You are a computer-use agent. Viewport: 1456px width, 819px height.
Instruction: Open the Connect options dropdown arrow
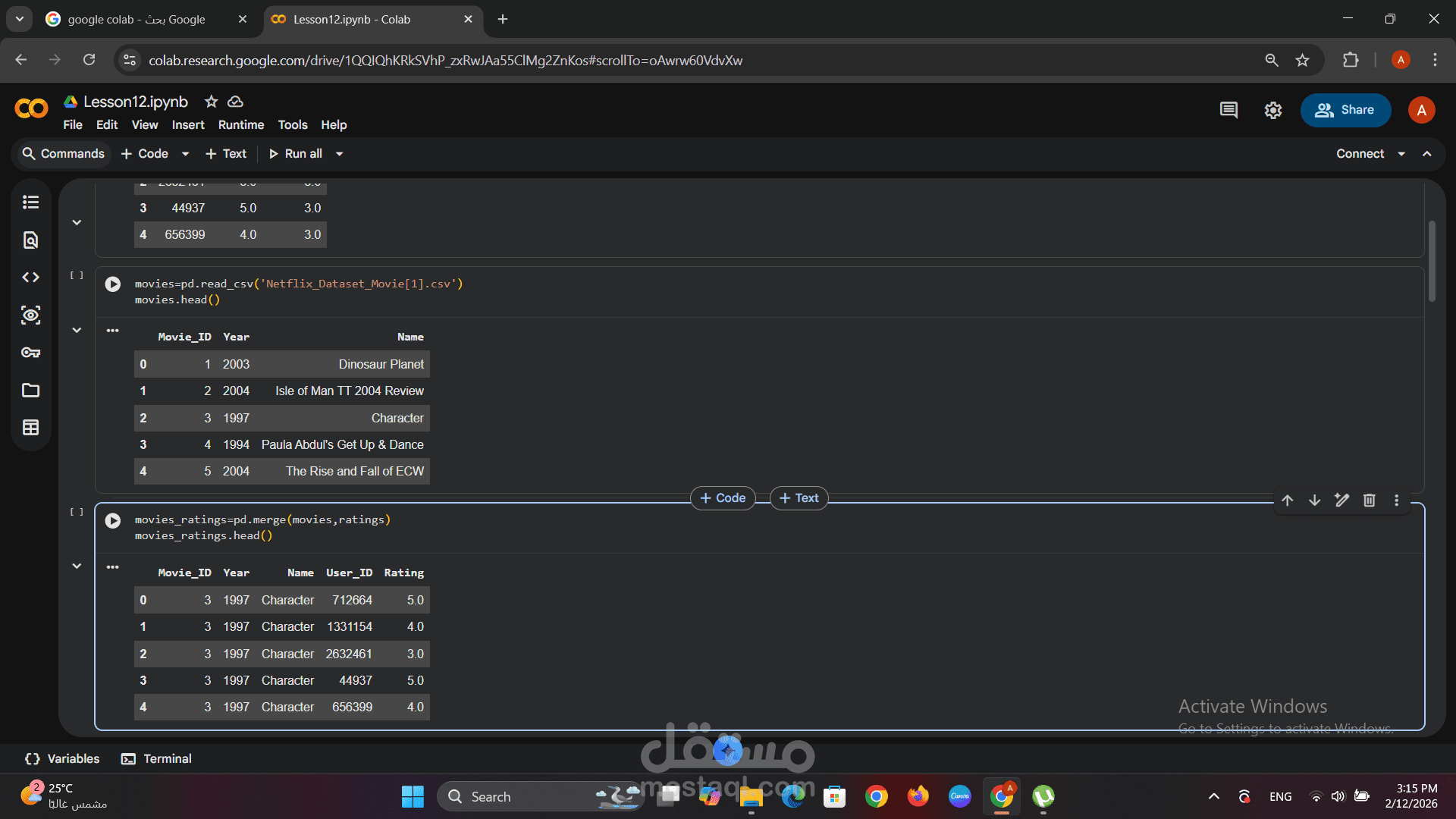(x=1401, y=154)
